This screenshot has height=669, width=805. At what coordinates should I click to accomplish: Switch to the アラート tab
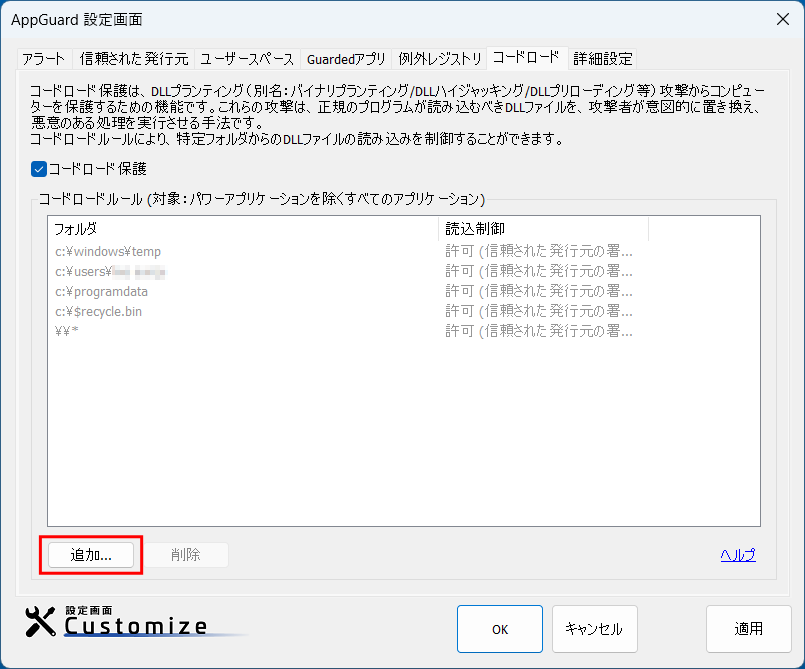point(44,58)
